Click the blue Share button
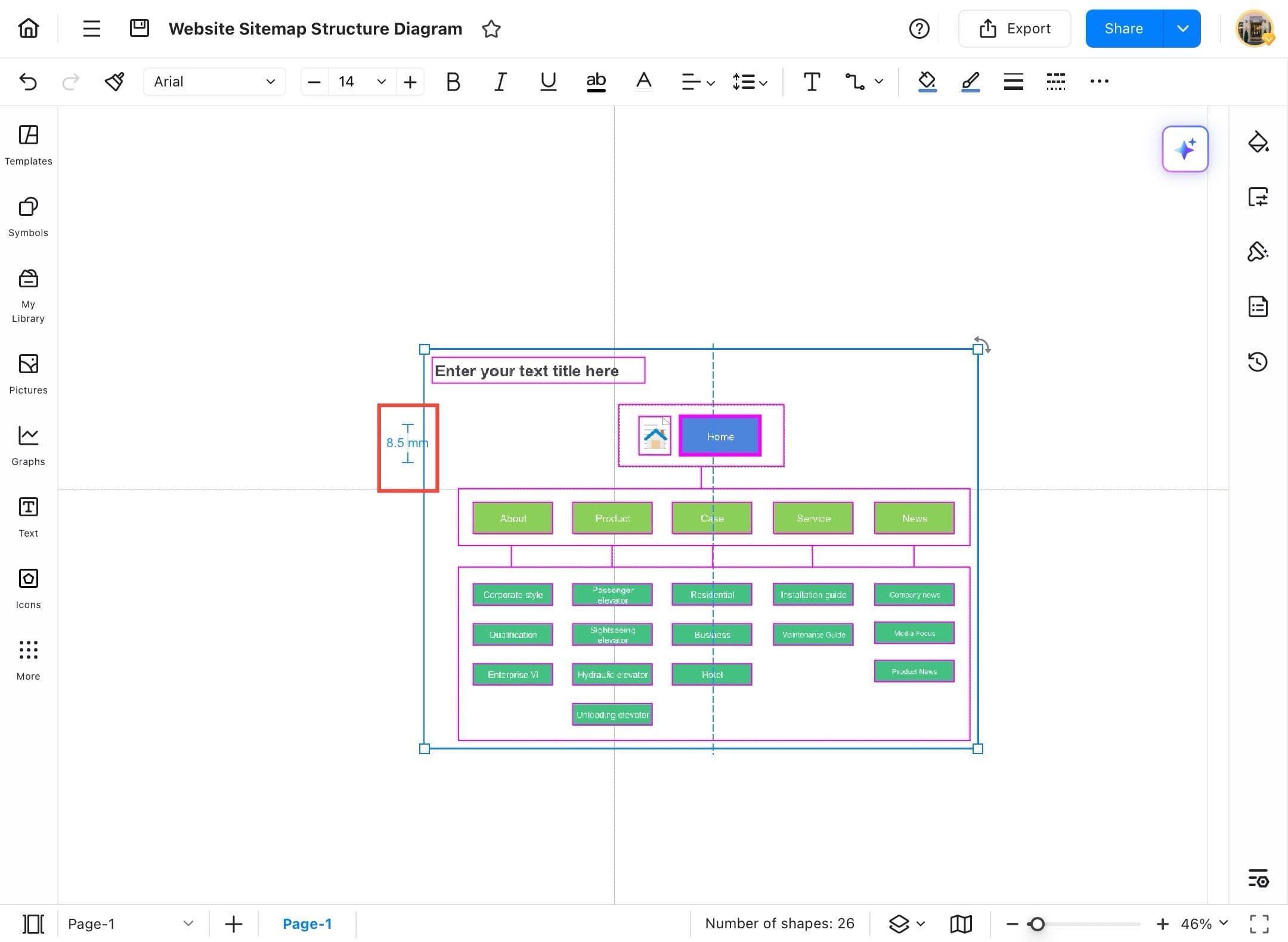Screen dimensions: 1288x942 (1123, 29)
